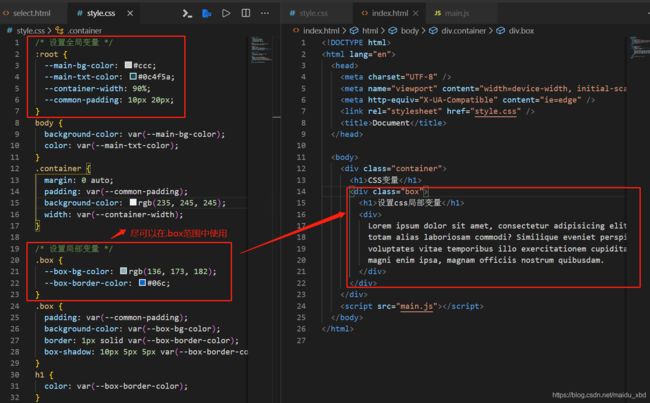650x403 pixels.
Task: Open the style.css link in the href attribute
Action: tap(496, 111)
